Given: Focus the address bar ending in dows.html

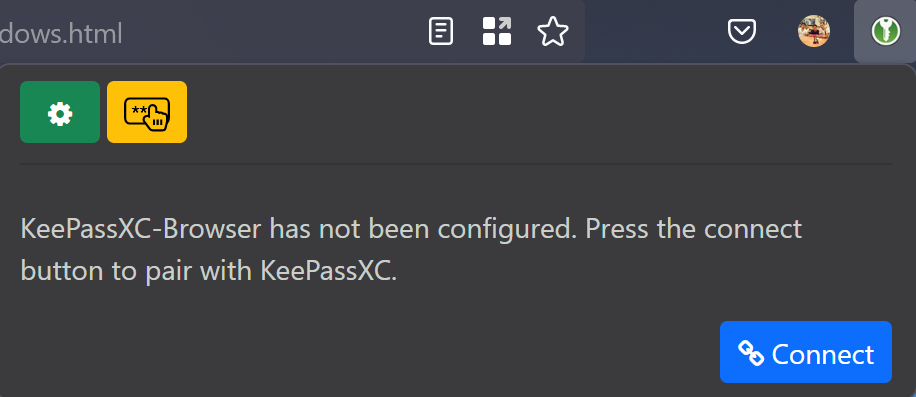Looking at the screenshot, I should (x=204, y=32).
